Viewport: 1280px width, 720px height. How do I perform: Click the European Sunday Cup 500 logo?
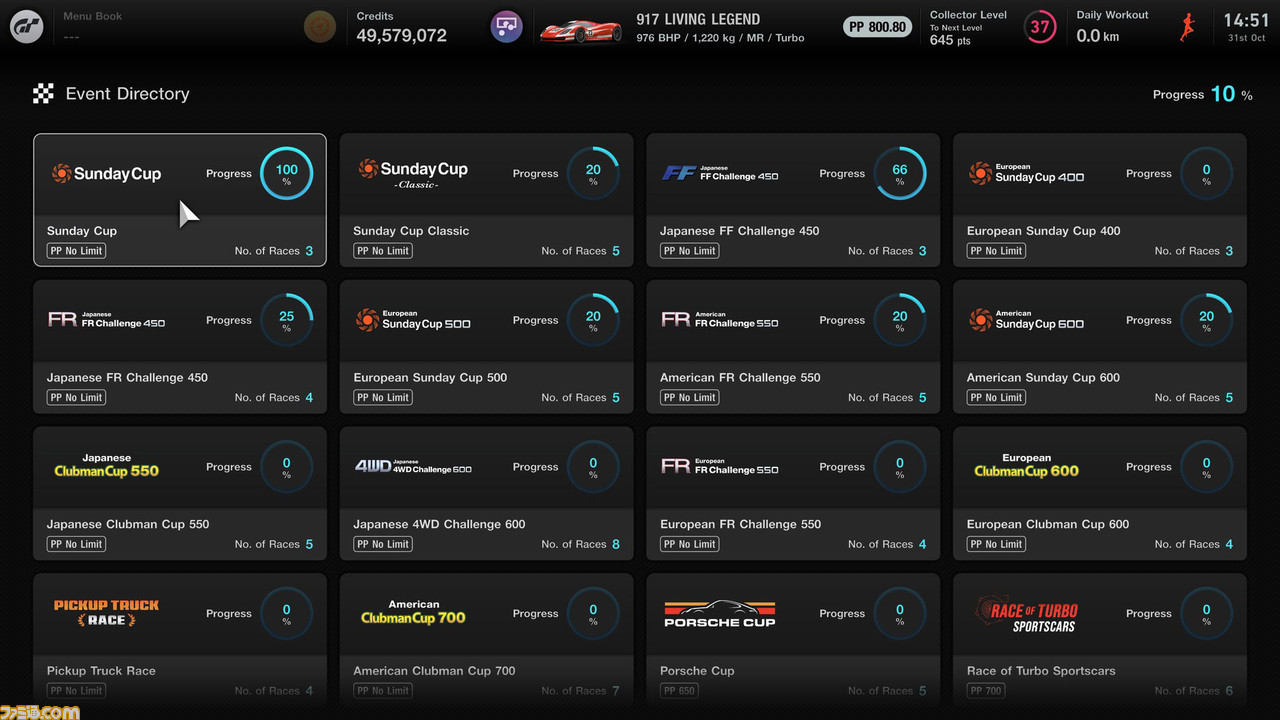point(413,320)
